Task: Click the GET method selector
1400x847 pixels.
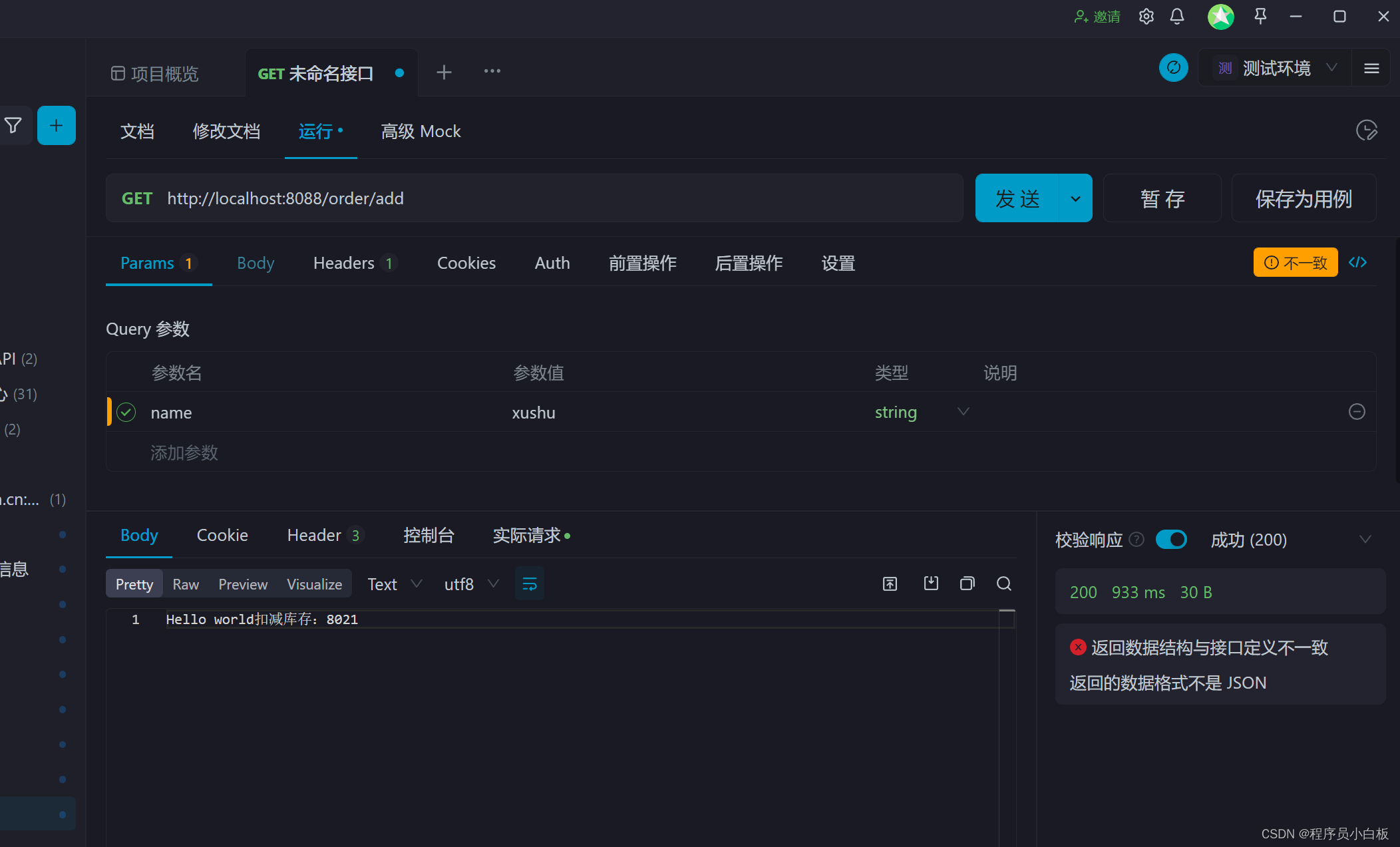Action: (137, 198)
